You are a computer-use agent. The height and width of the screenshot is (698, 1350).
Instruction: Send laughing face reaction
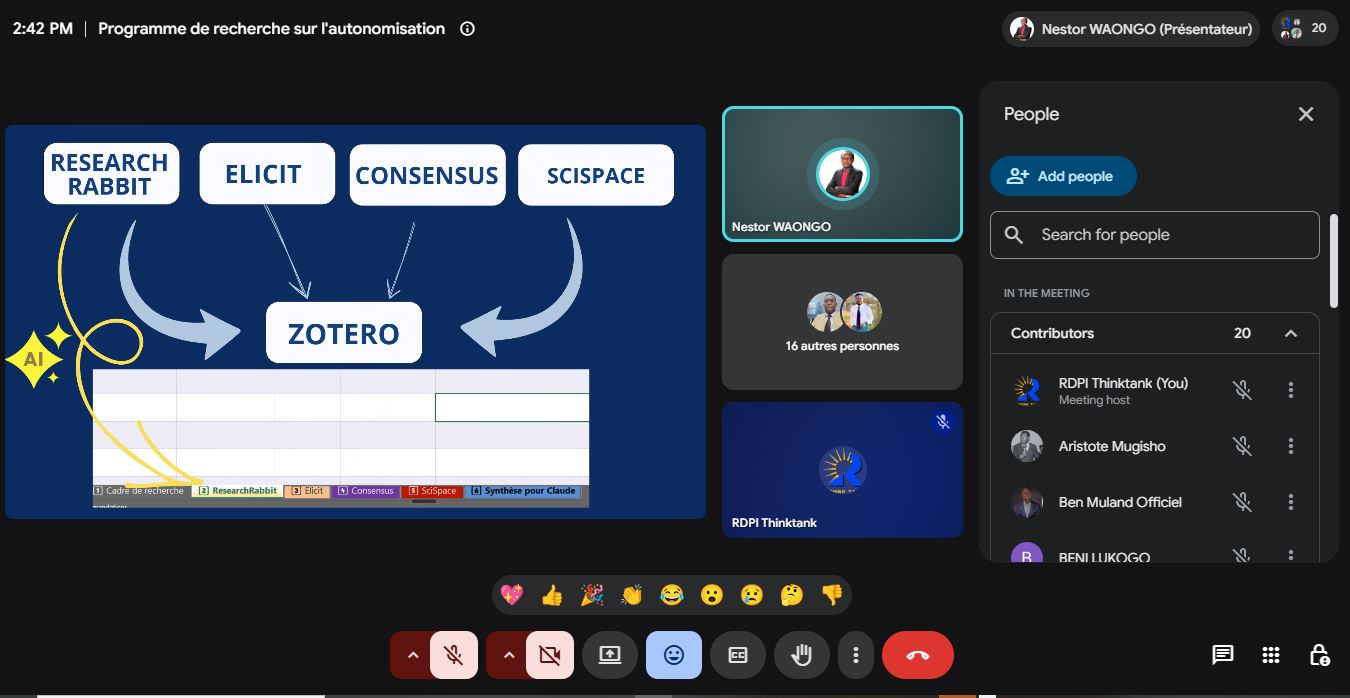point(672,595)
